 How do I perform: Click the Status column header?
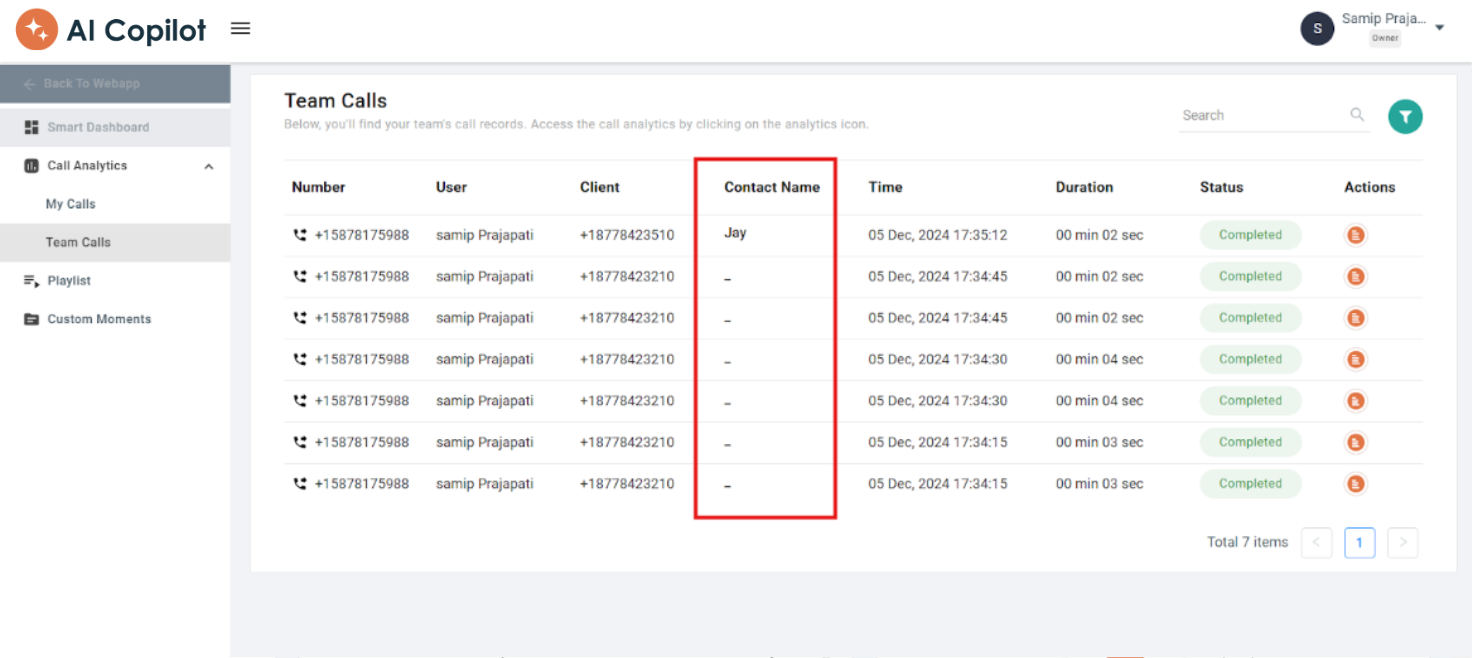[1221, 187]
